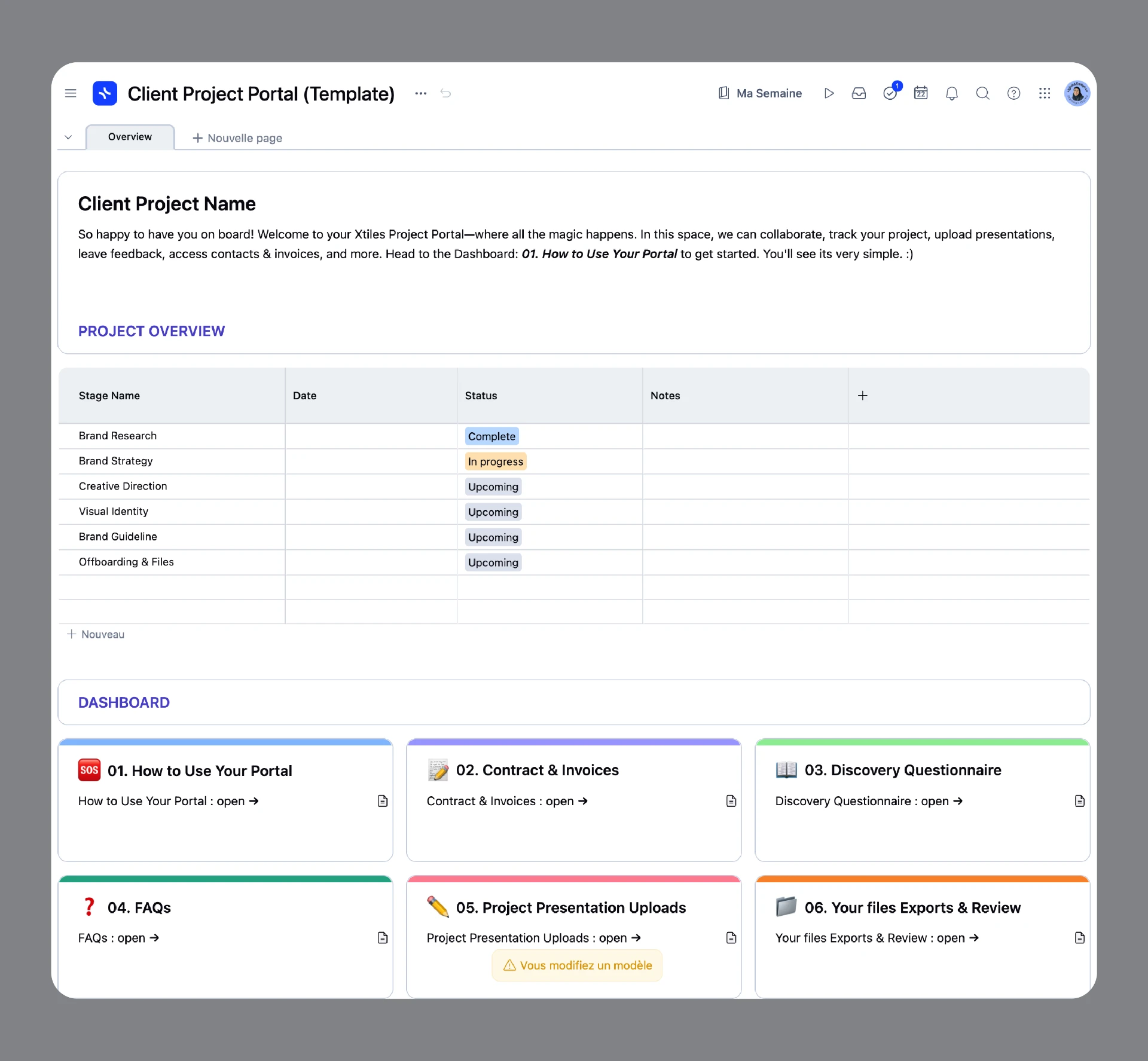Open the inbox tray icon
This screenshot has width=1148, height=1061.
859,93
